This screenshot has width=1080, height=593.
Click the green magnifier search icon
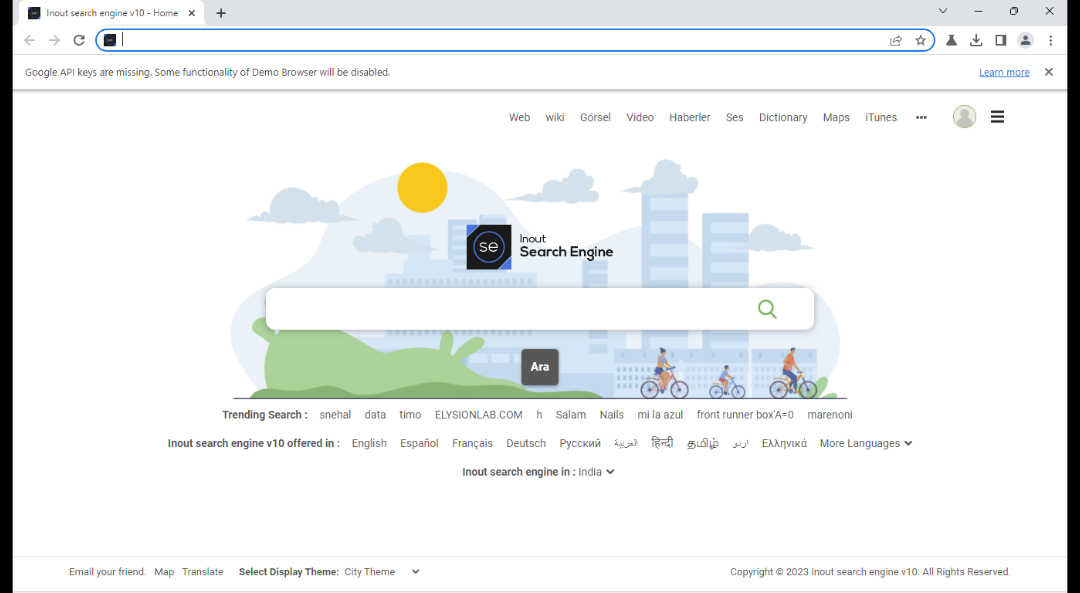(x=767, y=309)
